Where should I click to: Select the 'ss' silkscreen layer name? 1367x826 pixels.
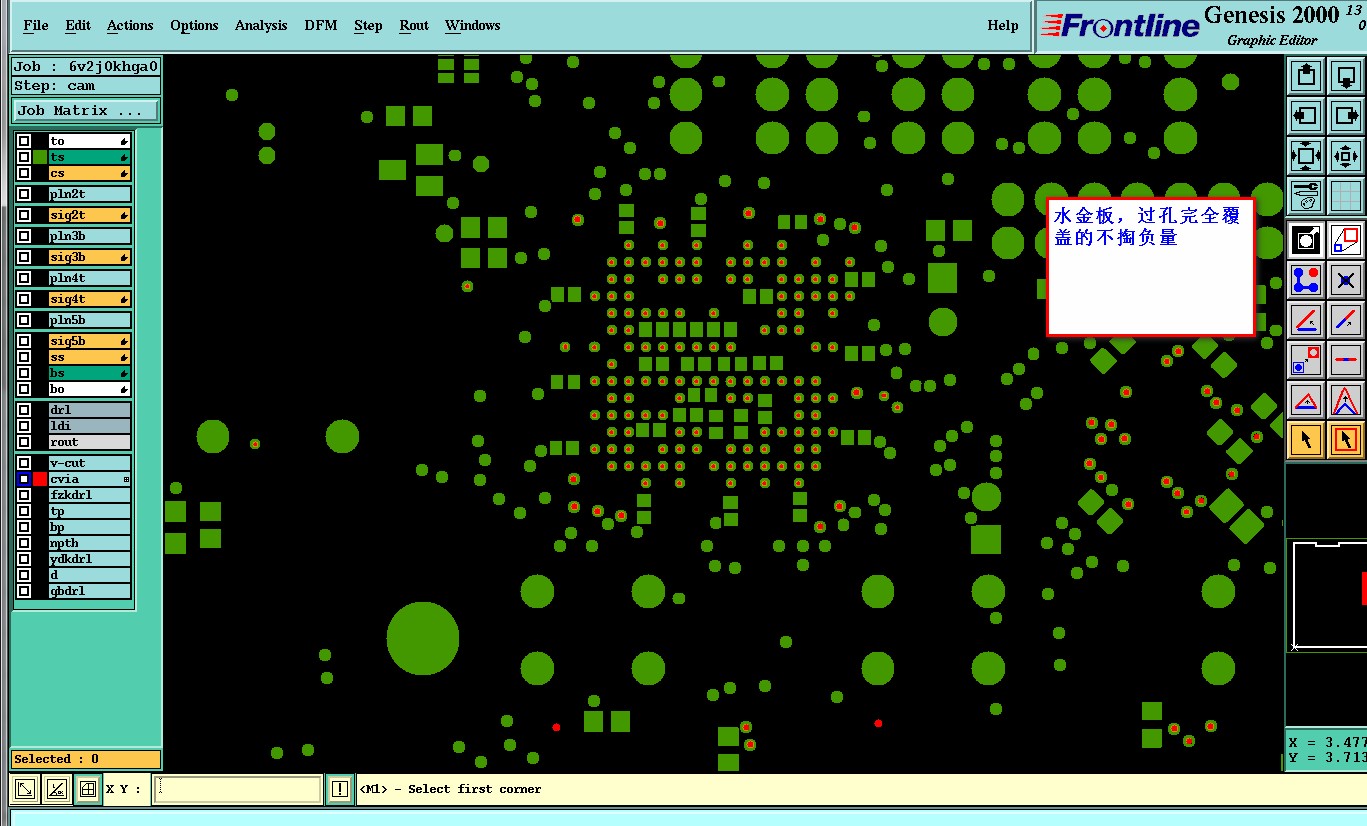pos(90,357)
